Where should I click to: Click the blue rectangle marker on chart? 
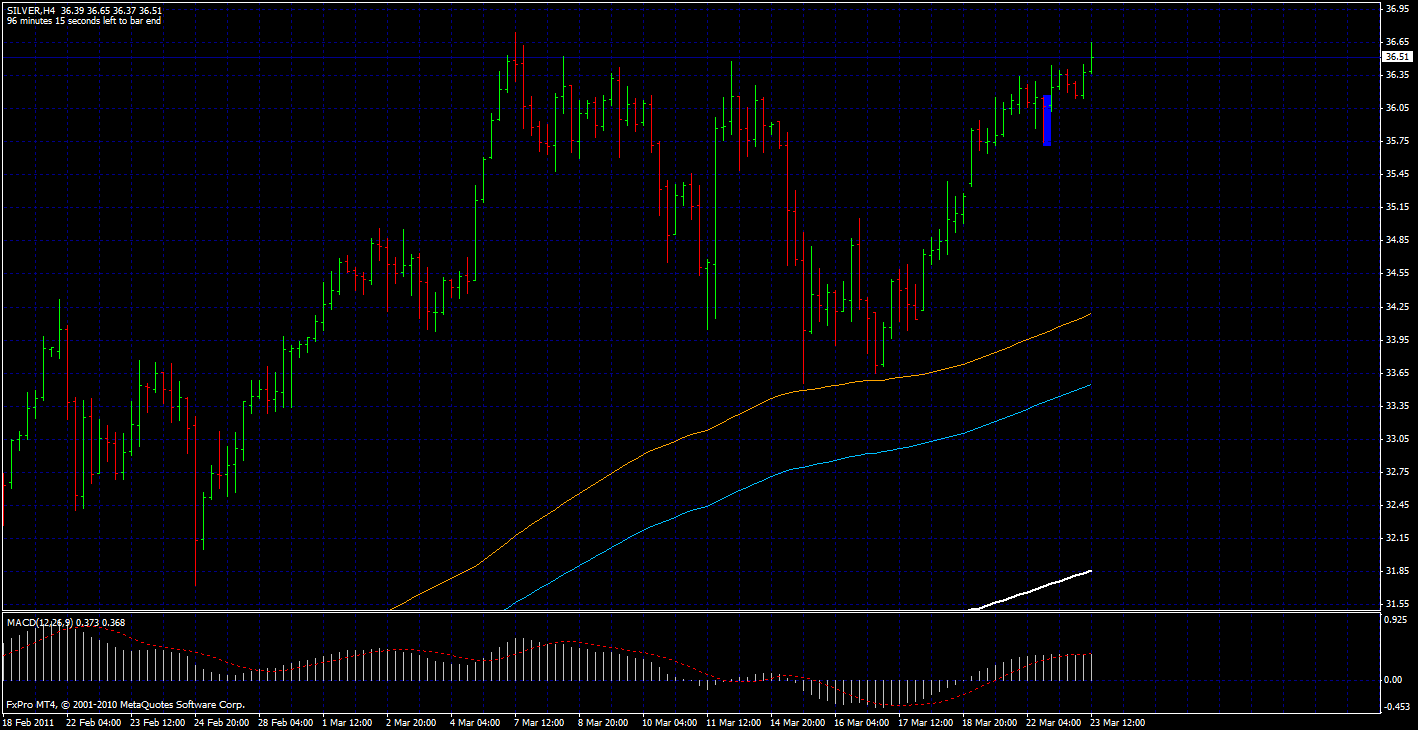1047,121
